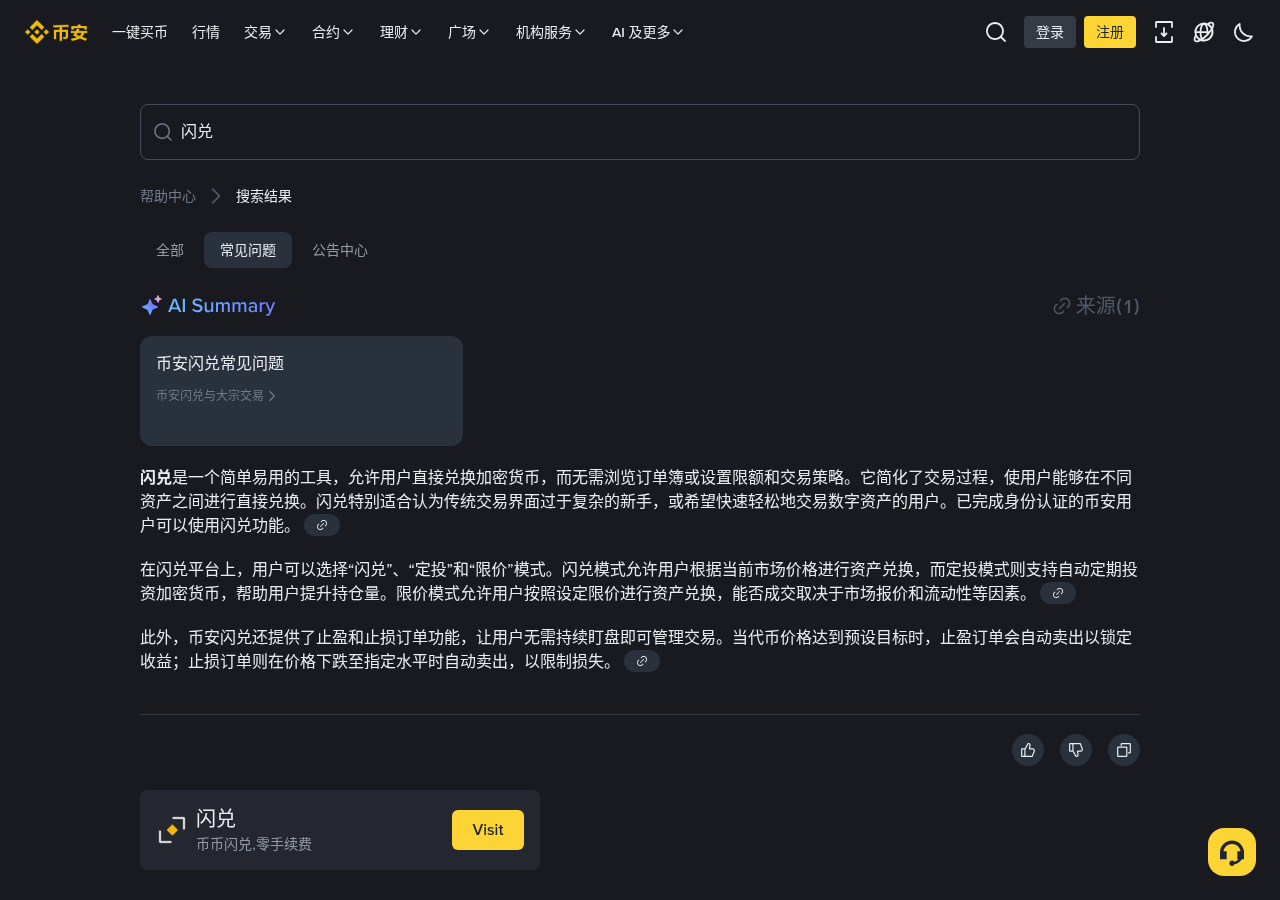The width and height of the screenshot is (1280, 900).
Task: Expand the 交易 dropdown menu
Action: [x=265, y=32]
